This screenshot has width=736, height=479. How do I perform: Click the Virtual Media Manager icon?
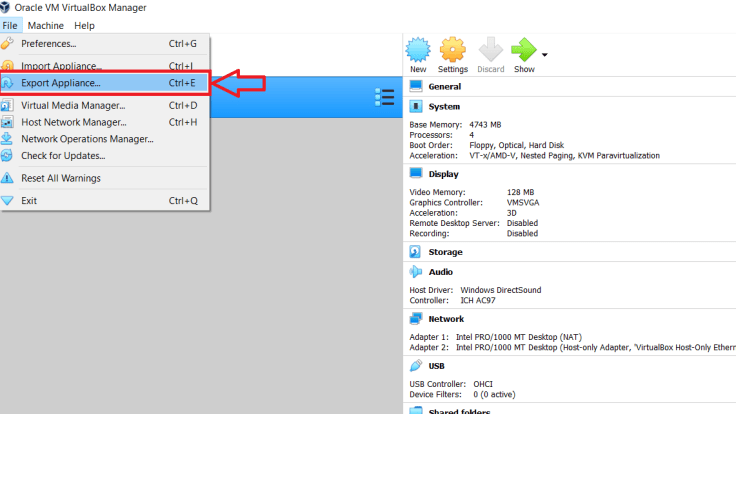8,105
